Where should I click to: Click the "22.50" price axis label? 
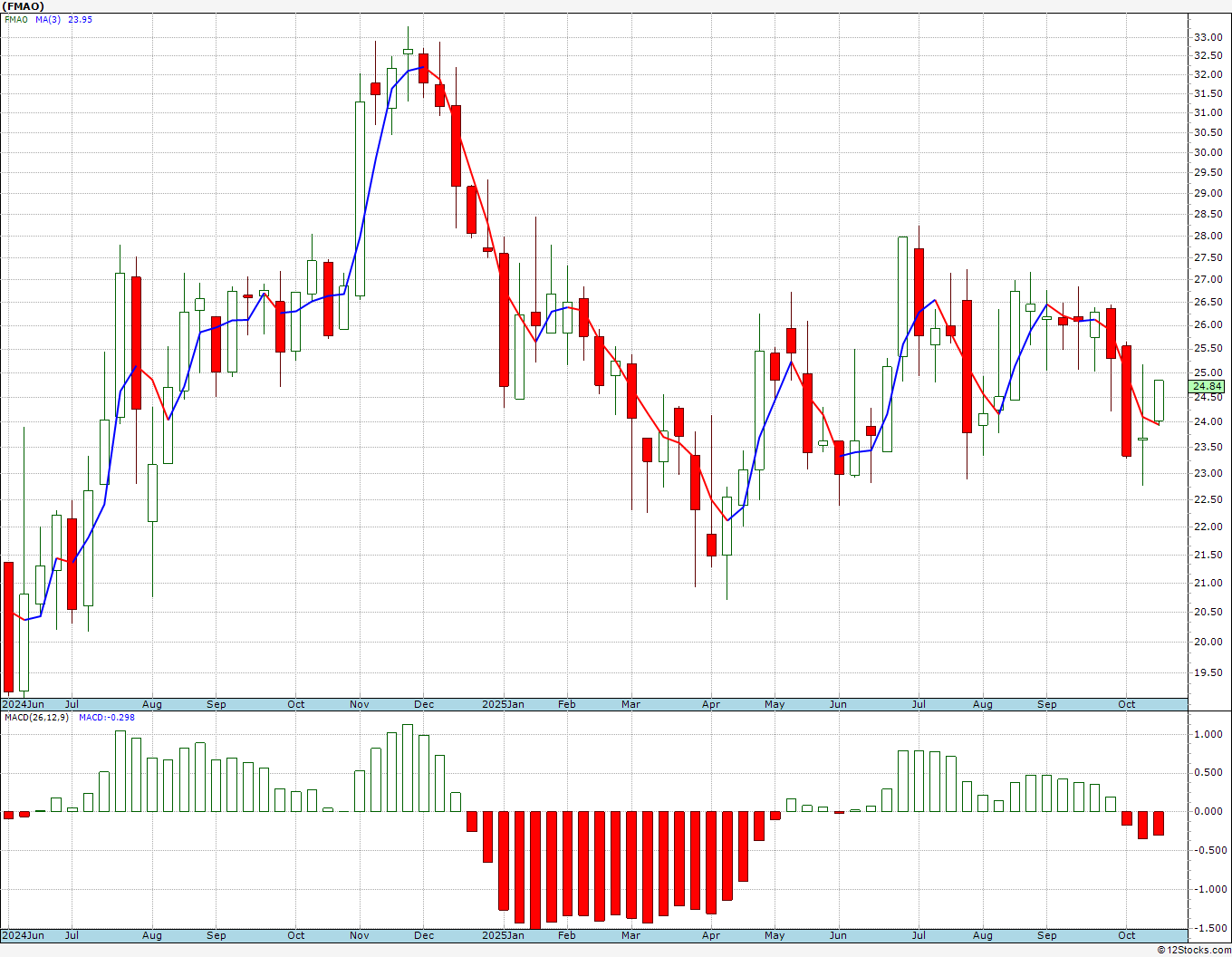pos(1208,499)
